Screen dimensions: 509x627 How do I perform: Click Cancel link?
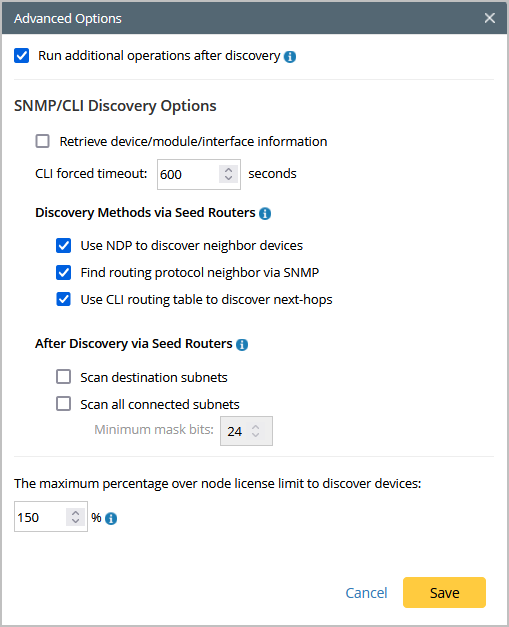366,593
